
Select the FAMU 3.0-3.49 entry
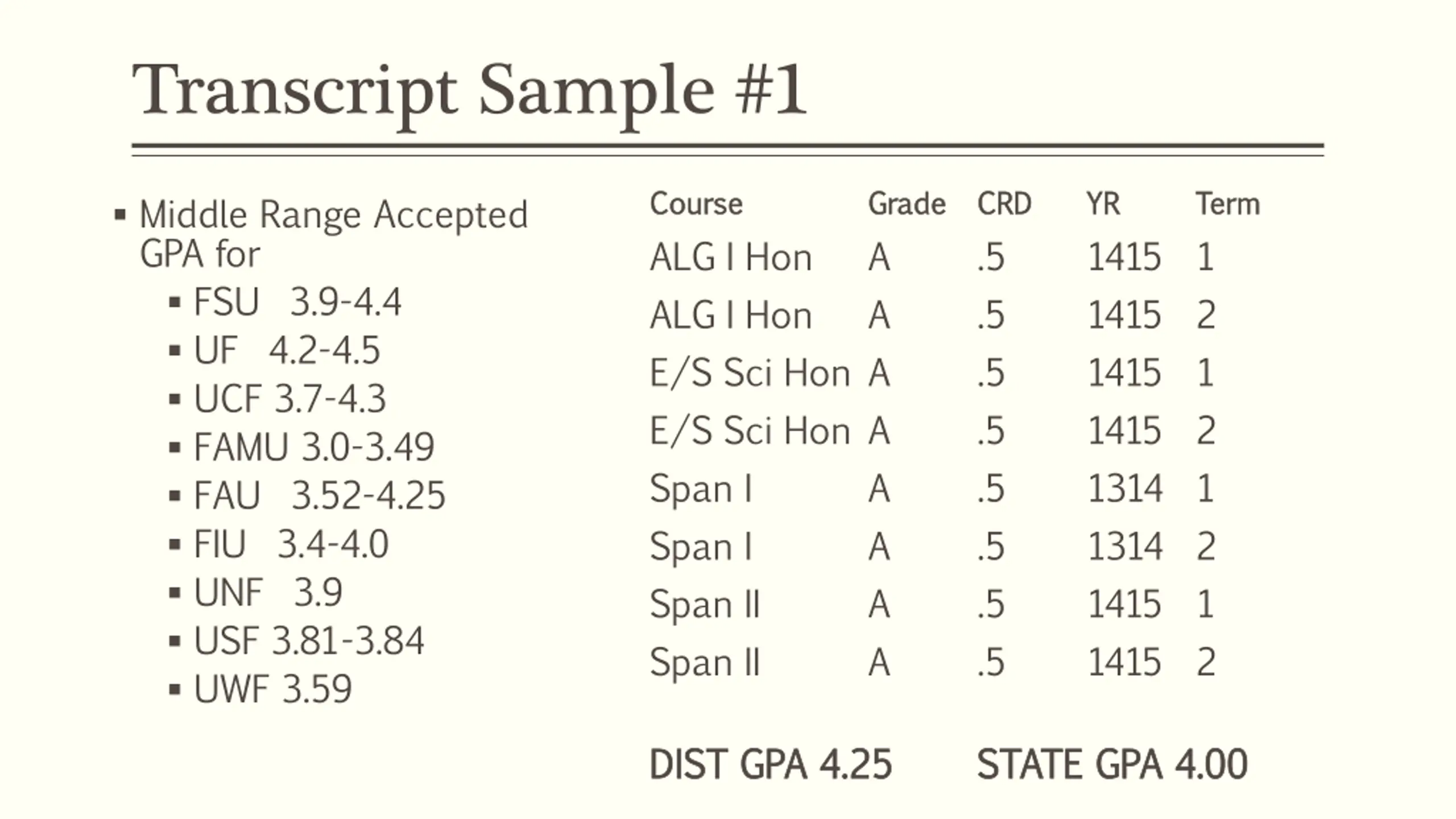314,446
